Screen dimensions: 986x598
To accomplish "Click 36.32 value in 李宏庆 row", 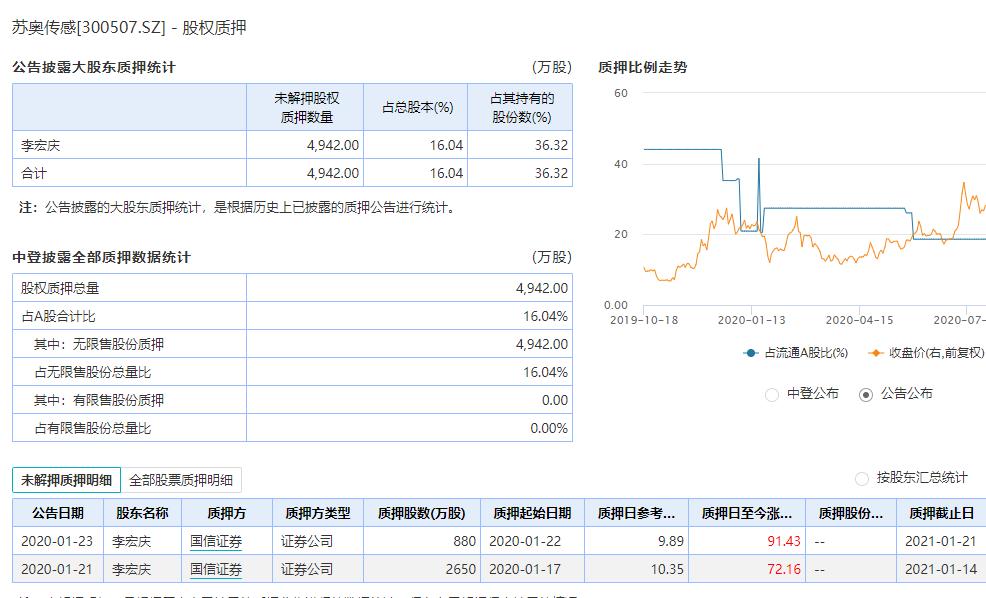I will [x=551, y=145].
